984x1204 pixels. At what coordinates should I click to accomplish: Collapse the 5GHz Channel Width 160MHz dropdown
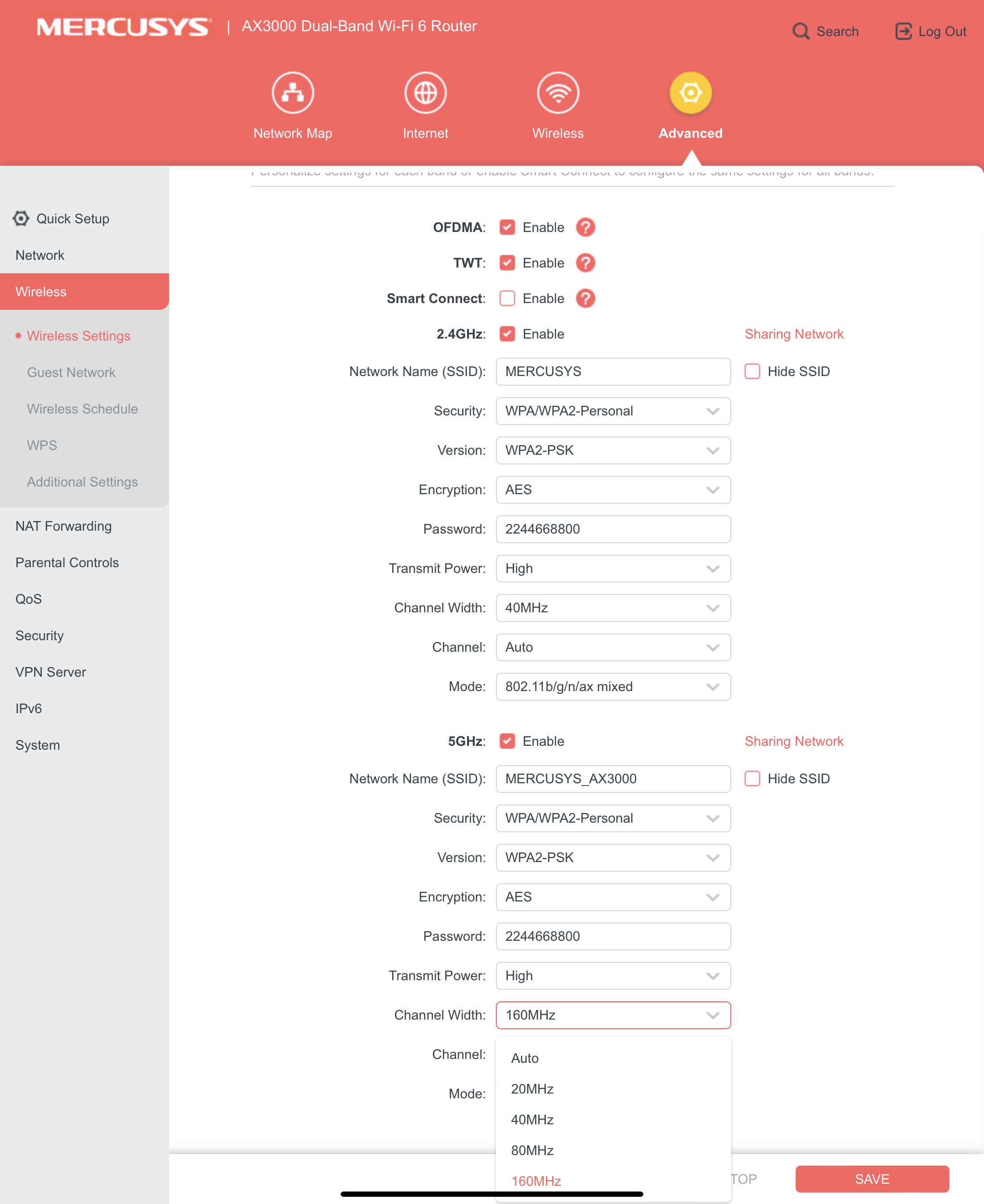pos(613,1015)
